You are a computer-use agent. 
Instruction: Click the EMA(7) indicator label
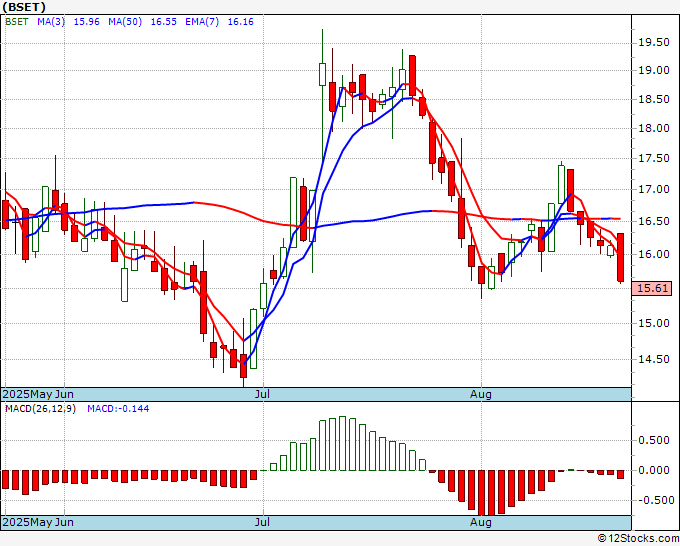click(x=202, y=22)
